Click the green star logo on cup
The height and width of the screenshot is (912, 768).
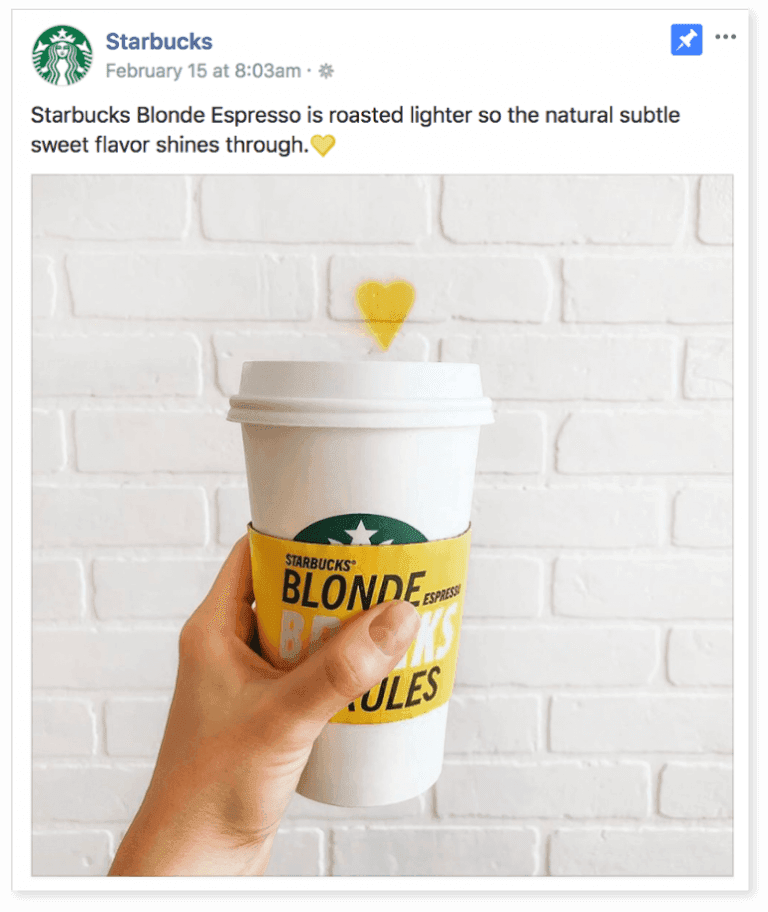(x=361, y=529)
